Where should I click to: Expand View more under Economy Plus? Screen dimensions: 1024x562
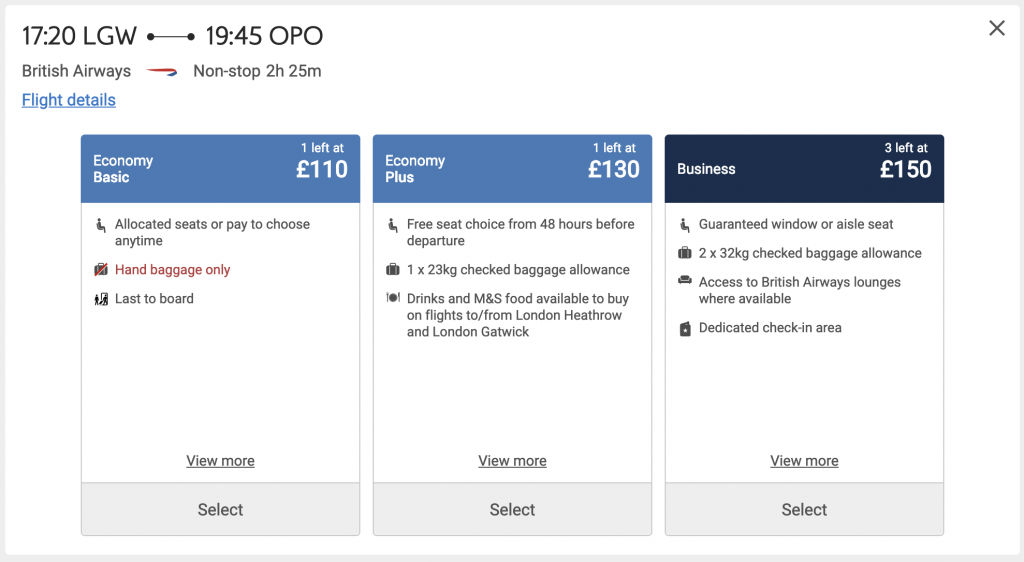click(512, 461)
